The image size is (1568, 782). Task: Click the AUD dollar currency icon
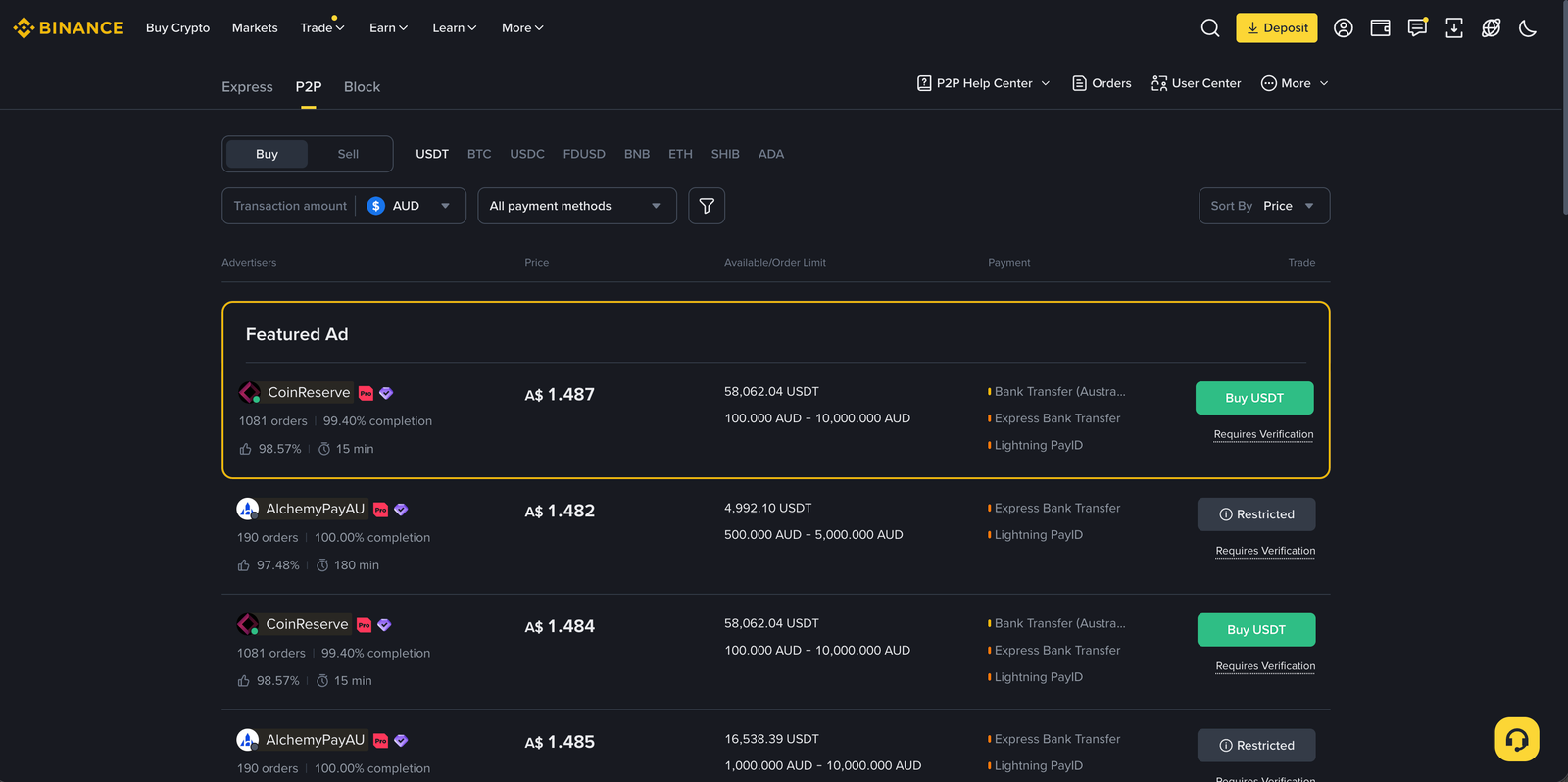(x=376, y=206)
